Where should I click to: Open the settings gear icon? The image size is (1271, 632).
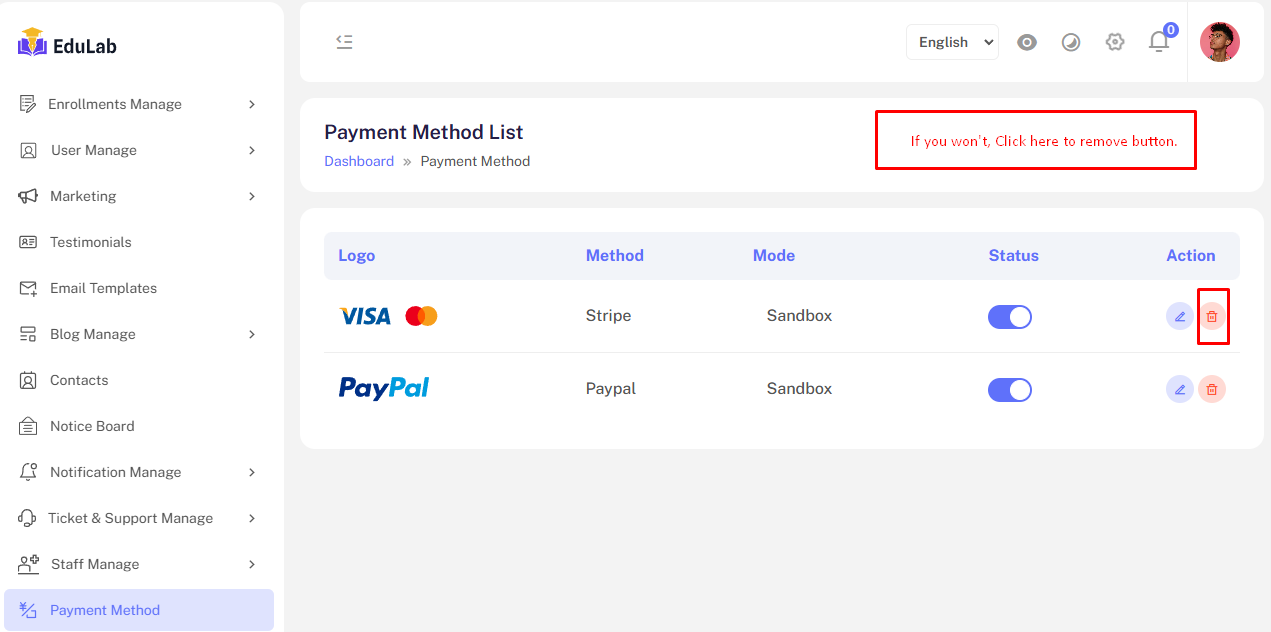[1115, 42]
